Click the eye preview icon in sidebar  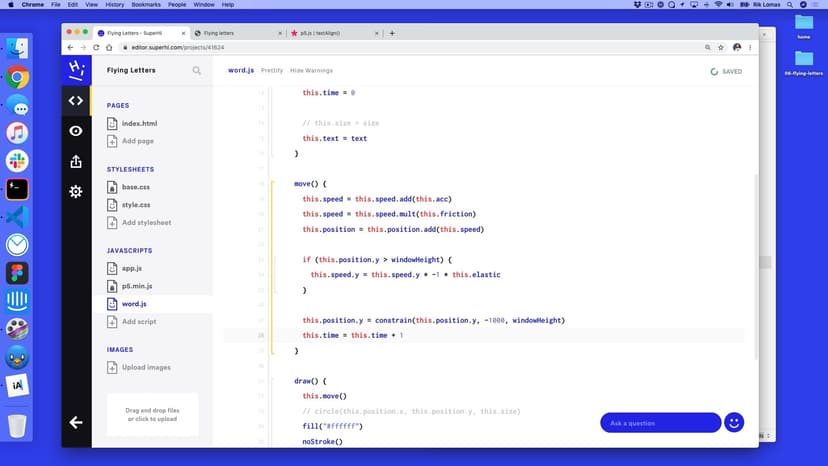click(76, 131)
